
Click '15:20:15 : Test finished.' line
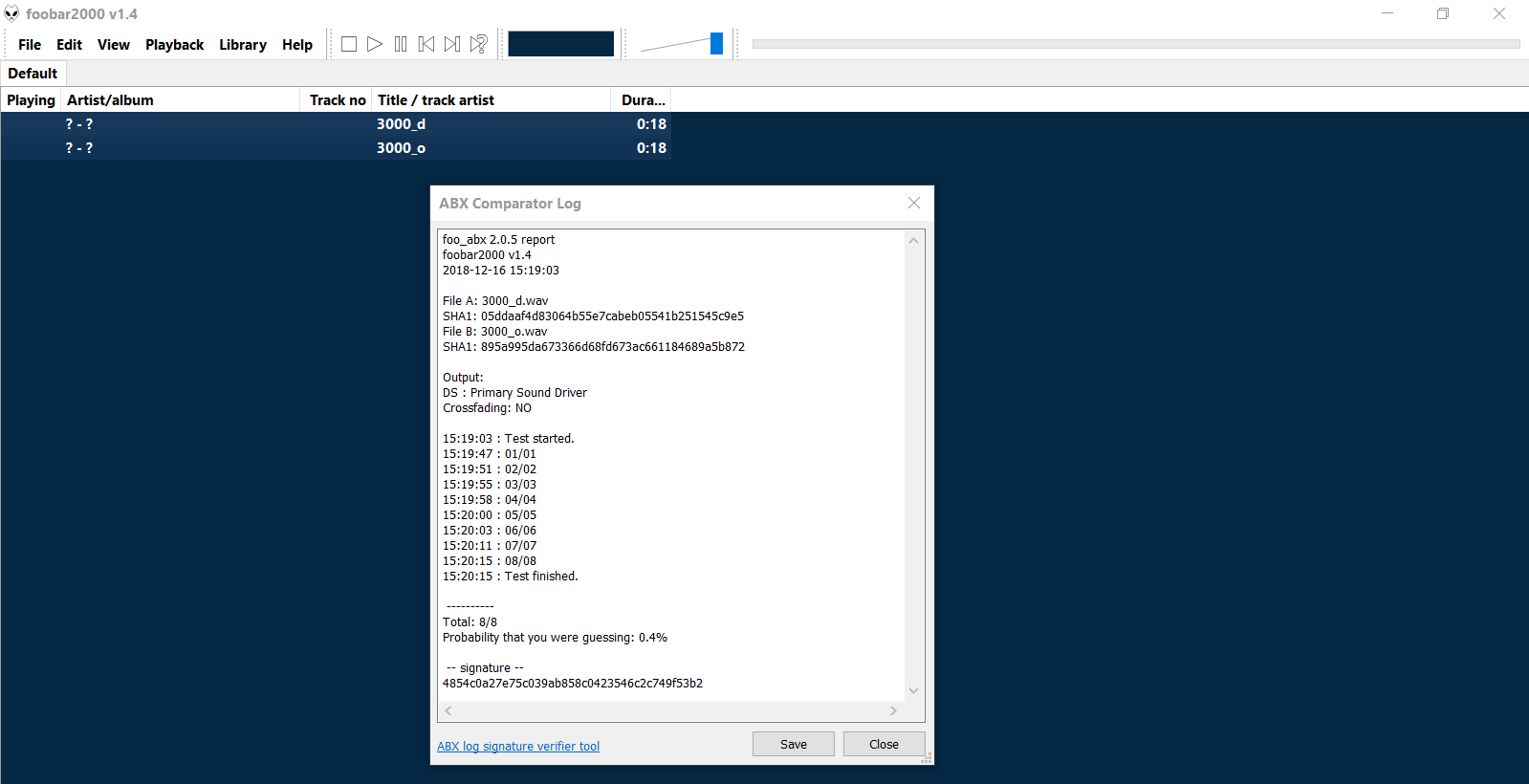[511, 577]
